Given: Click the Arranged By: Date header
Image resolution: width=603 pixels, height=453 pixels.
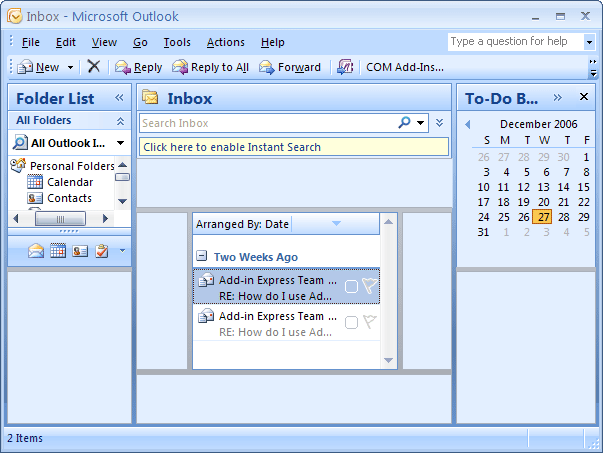Looking at the screenshot, I should click(x=242, y=224).
